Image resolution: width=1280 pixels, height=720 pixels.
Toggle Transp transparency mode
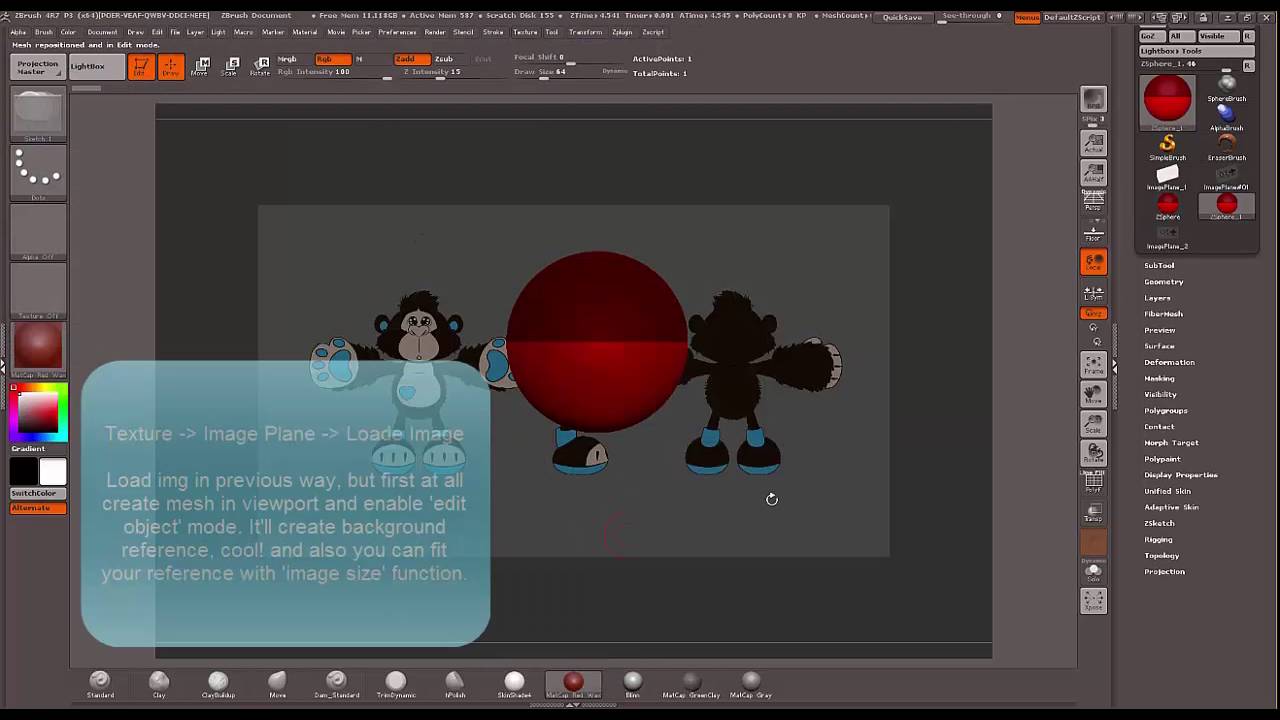[1093, 514]
